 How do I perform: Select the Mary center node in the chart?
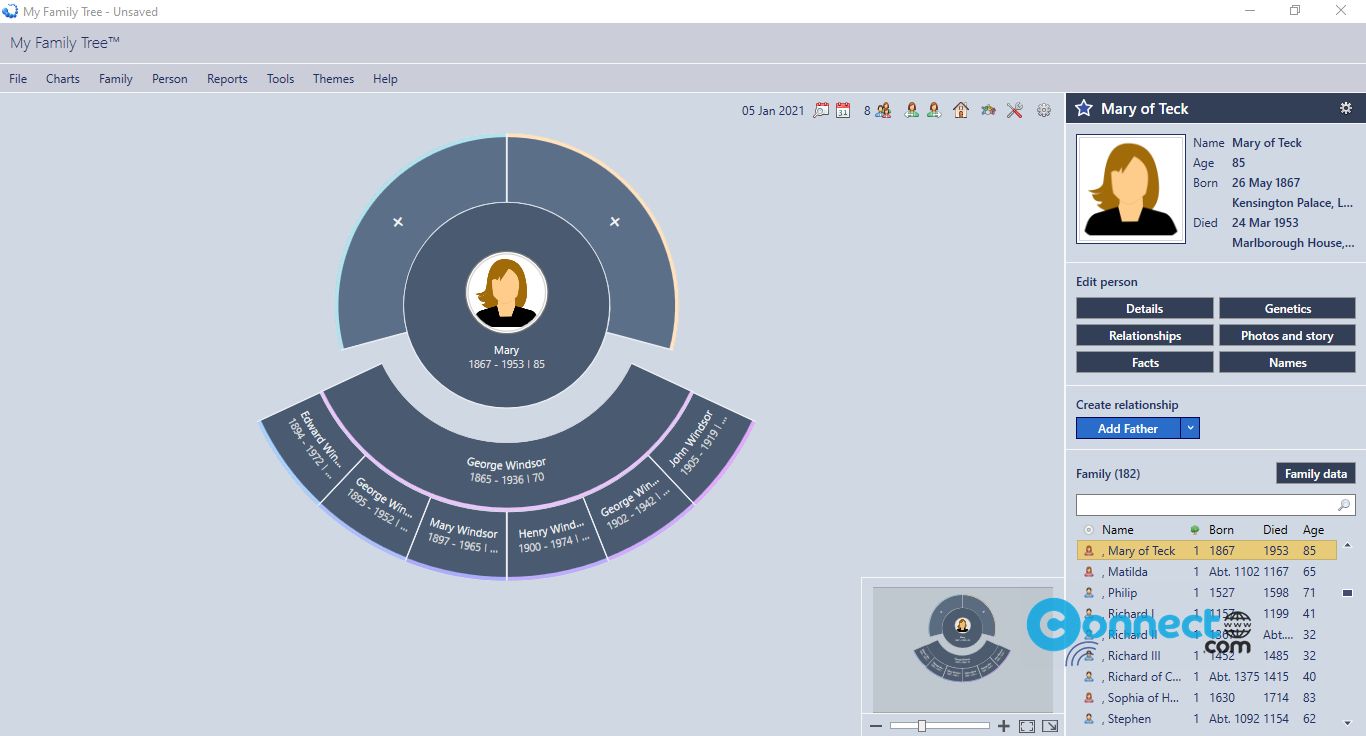pyautogui.click(x=507, y=305)
